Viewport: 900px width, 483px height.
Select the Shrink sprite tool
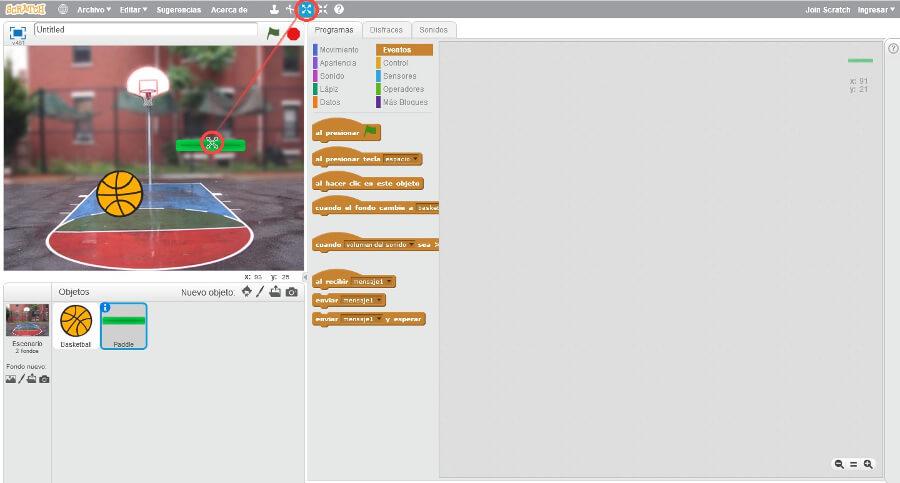(323, 9)
